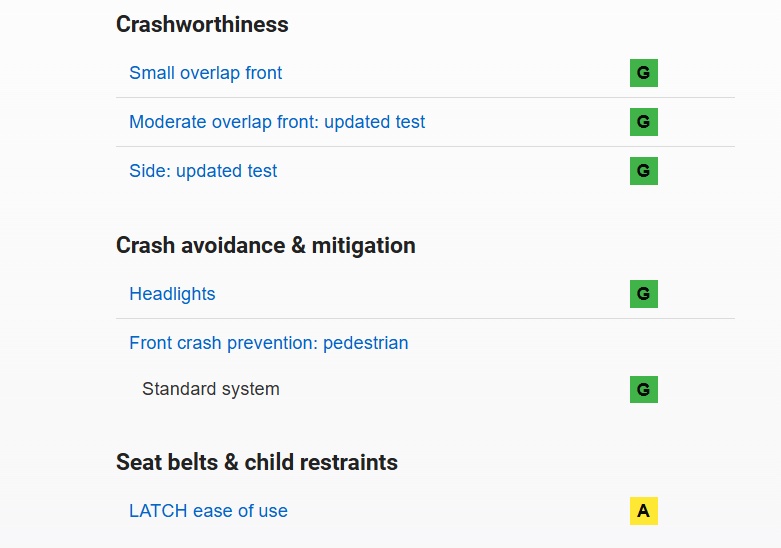Click the Moderate overlap front: updated test link

click(277, 122)
